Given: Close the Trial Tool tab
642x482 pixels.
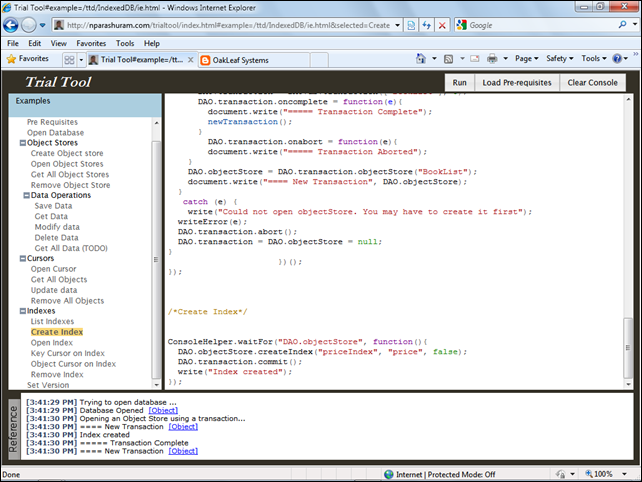Looking at the screenshot, I should (x=190, y=60).
